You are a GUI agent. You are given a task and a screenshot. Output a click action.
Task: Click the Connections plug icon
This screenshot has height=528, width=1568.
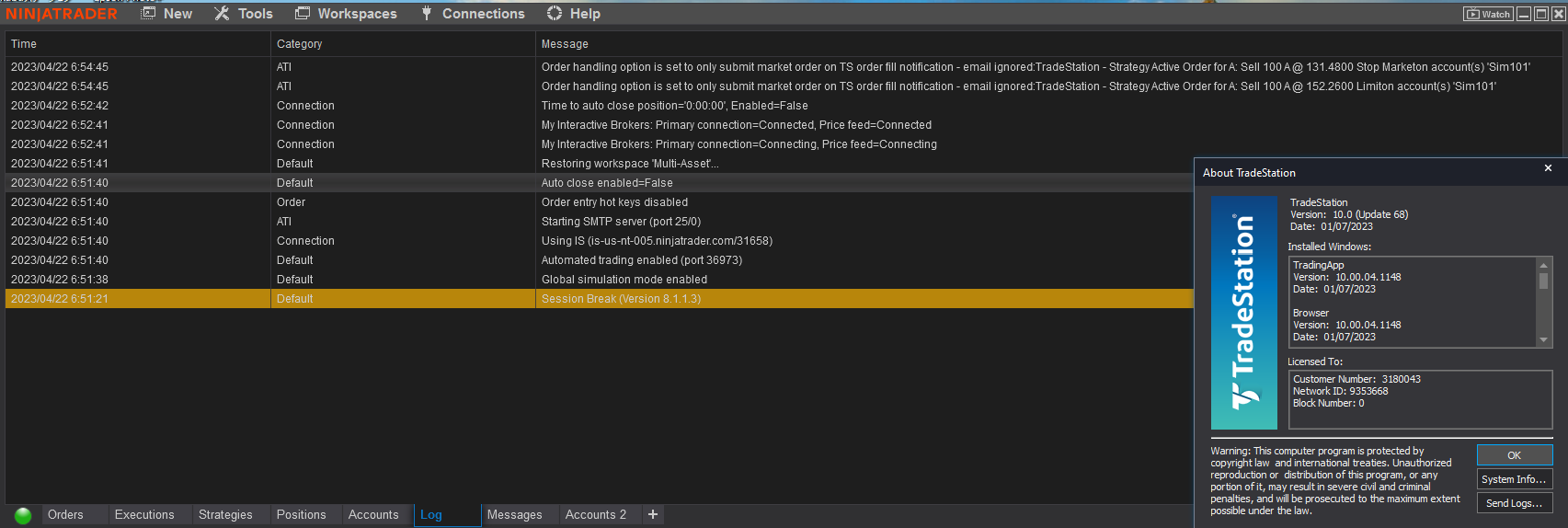(427, 14)
